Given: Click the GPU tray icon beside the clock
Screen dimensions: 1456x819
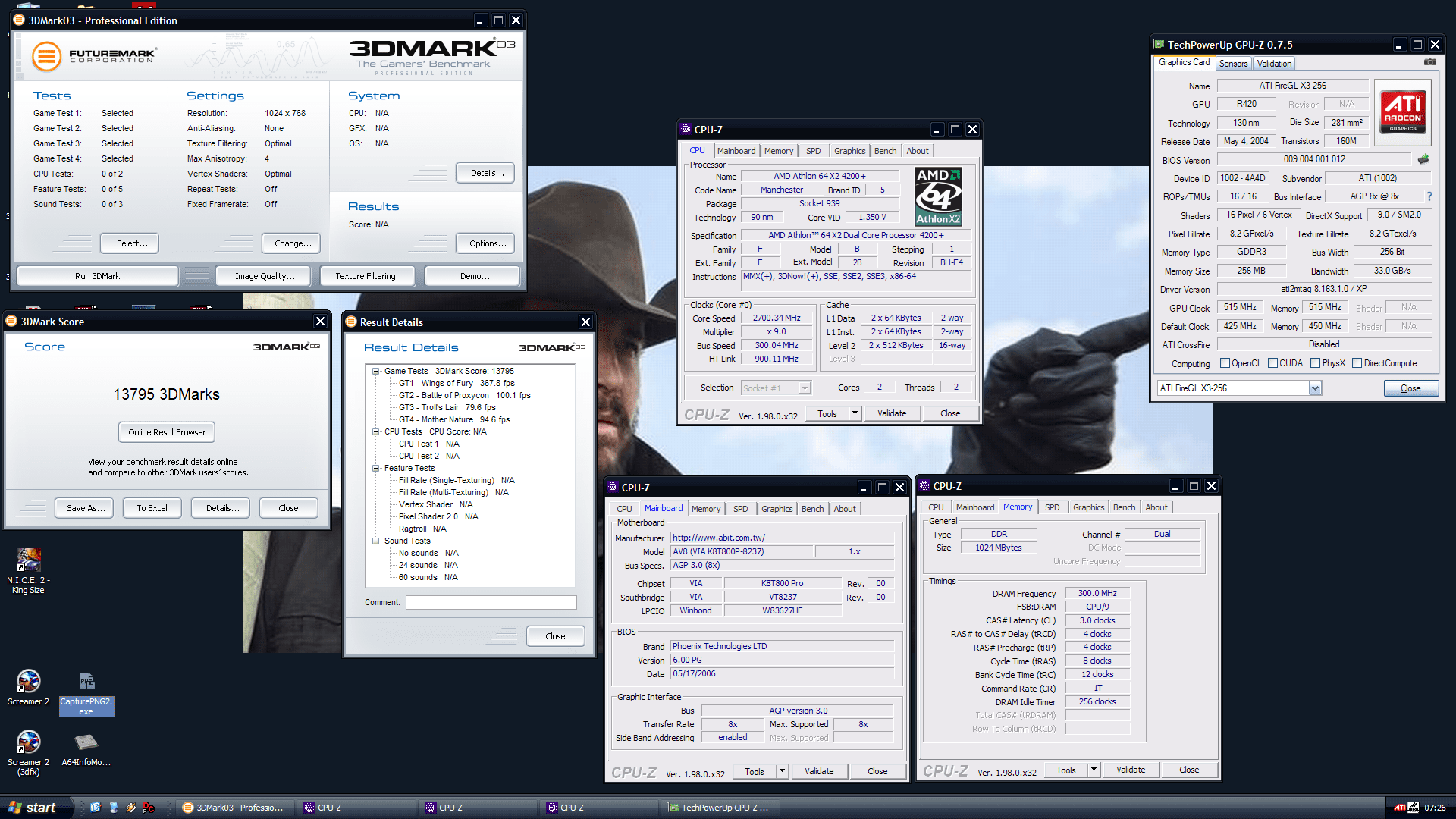Looking at the screenshot, I should (x=1414, y=808).
